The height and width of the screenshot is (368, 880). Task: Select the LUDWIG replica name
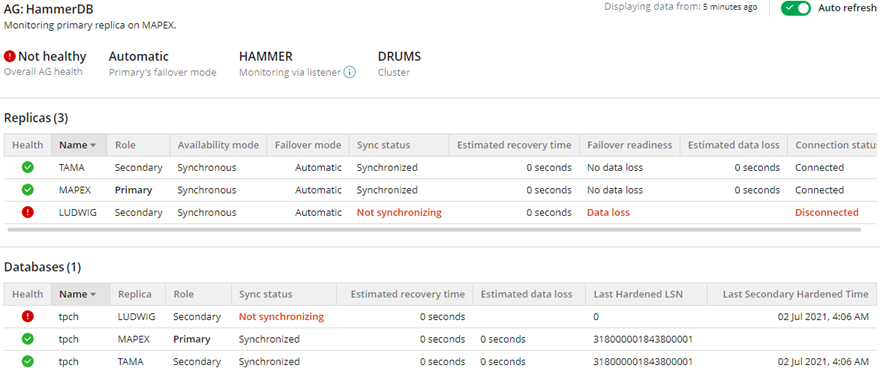[77, 212]
